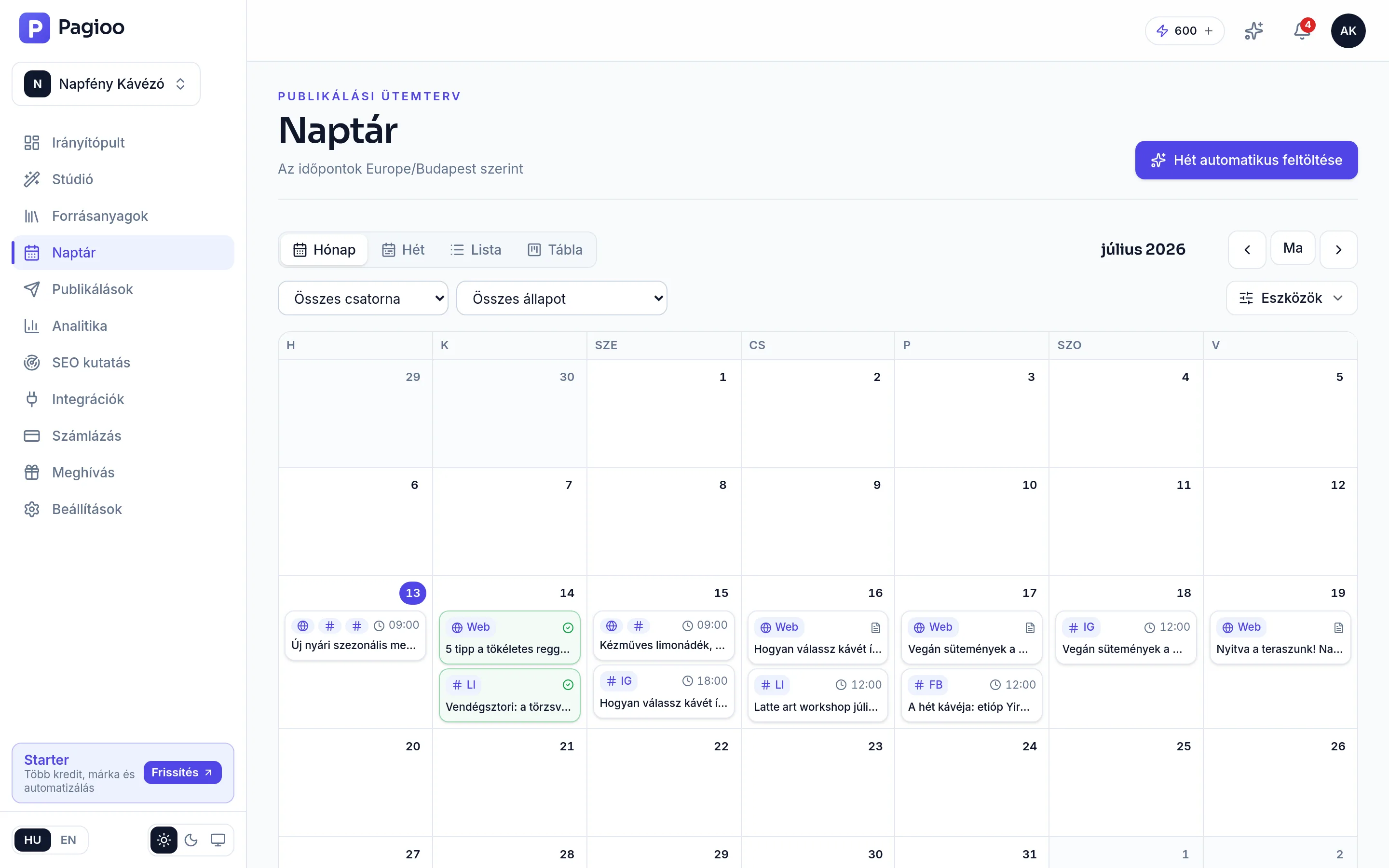Open the Hogyan válassz kávét post at 18:00
Screen dimensions: 1389x868
pyautogui.click(x=664, y=691)
